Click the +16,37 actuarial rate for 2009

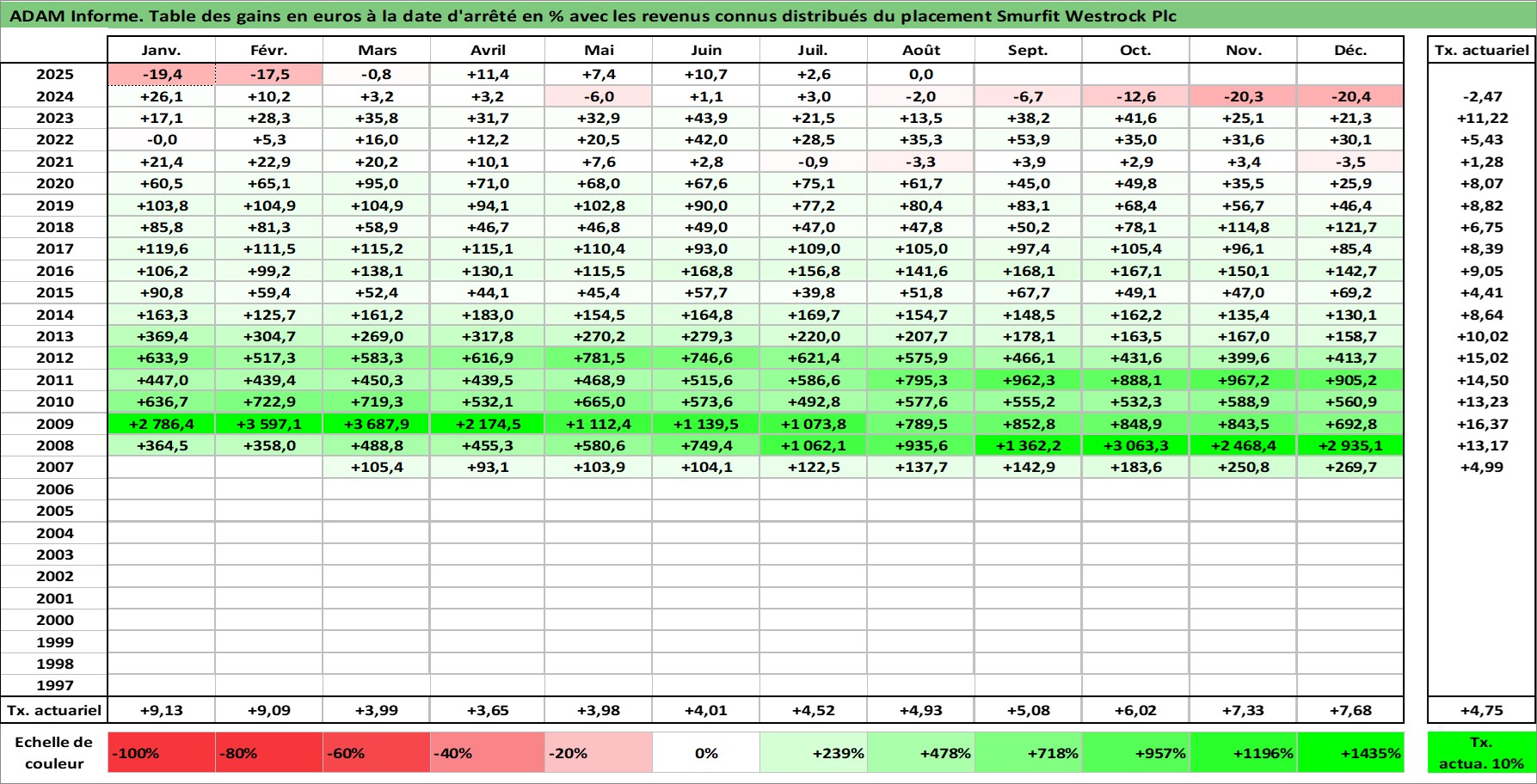1481,424
